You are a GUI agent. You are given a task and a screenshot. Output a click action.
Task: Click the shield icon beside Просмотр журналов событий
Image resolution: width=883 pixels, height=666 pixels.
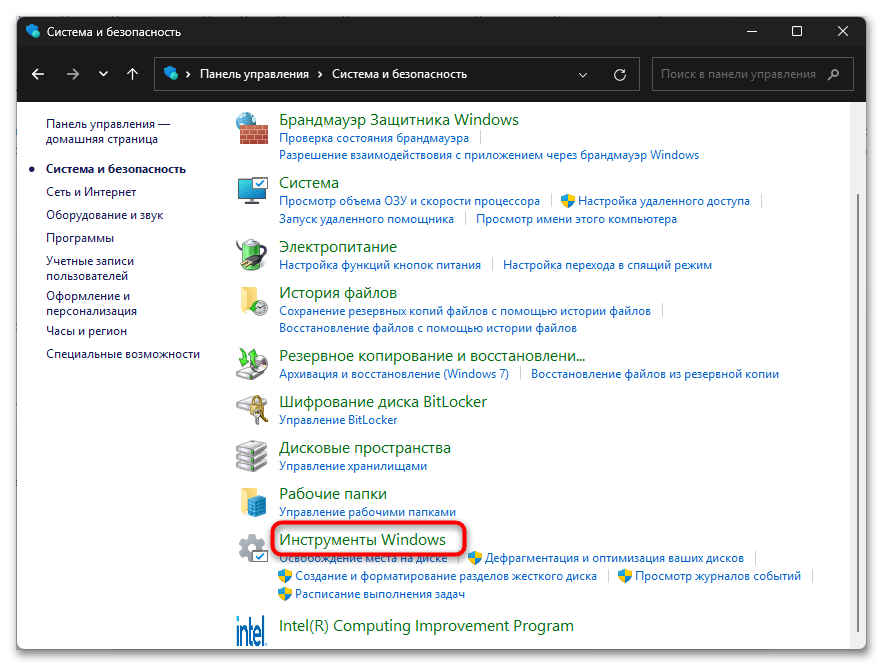point(625,576)
